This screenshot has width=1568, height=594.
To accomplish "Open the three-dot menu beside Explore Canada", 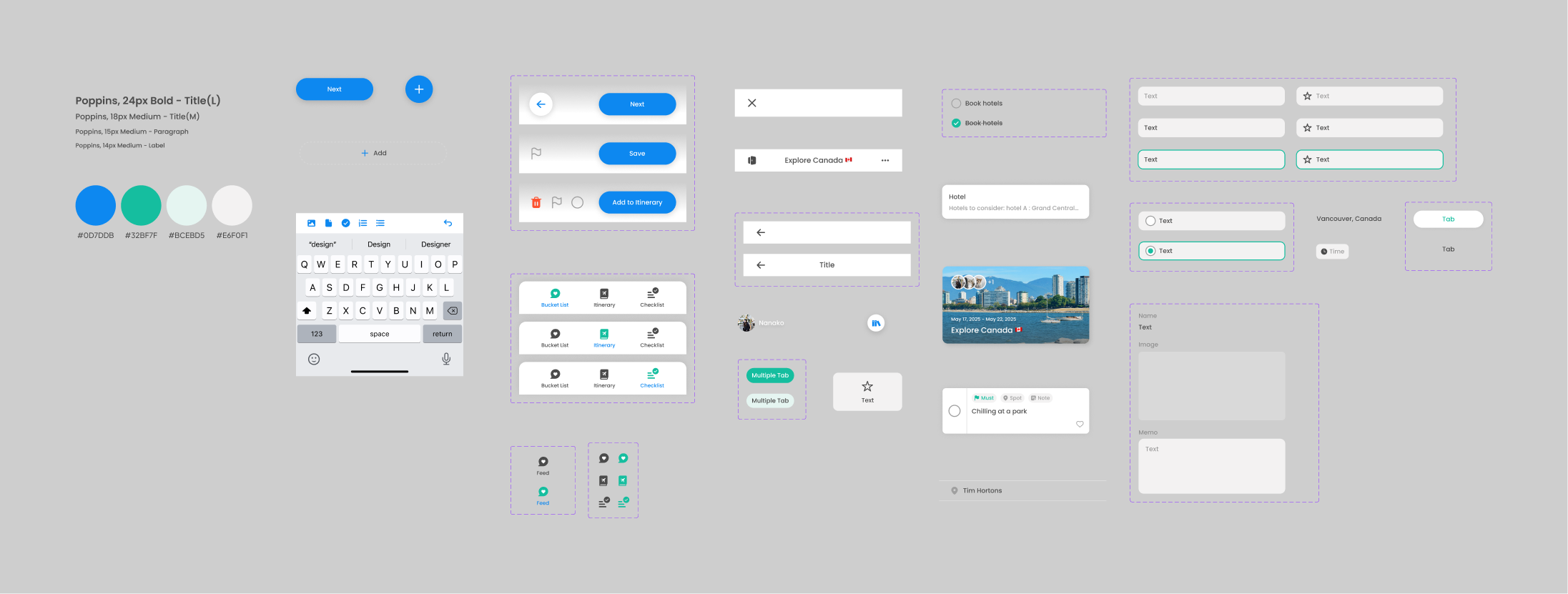I will pos(885,160).
